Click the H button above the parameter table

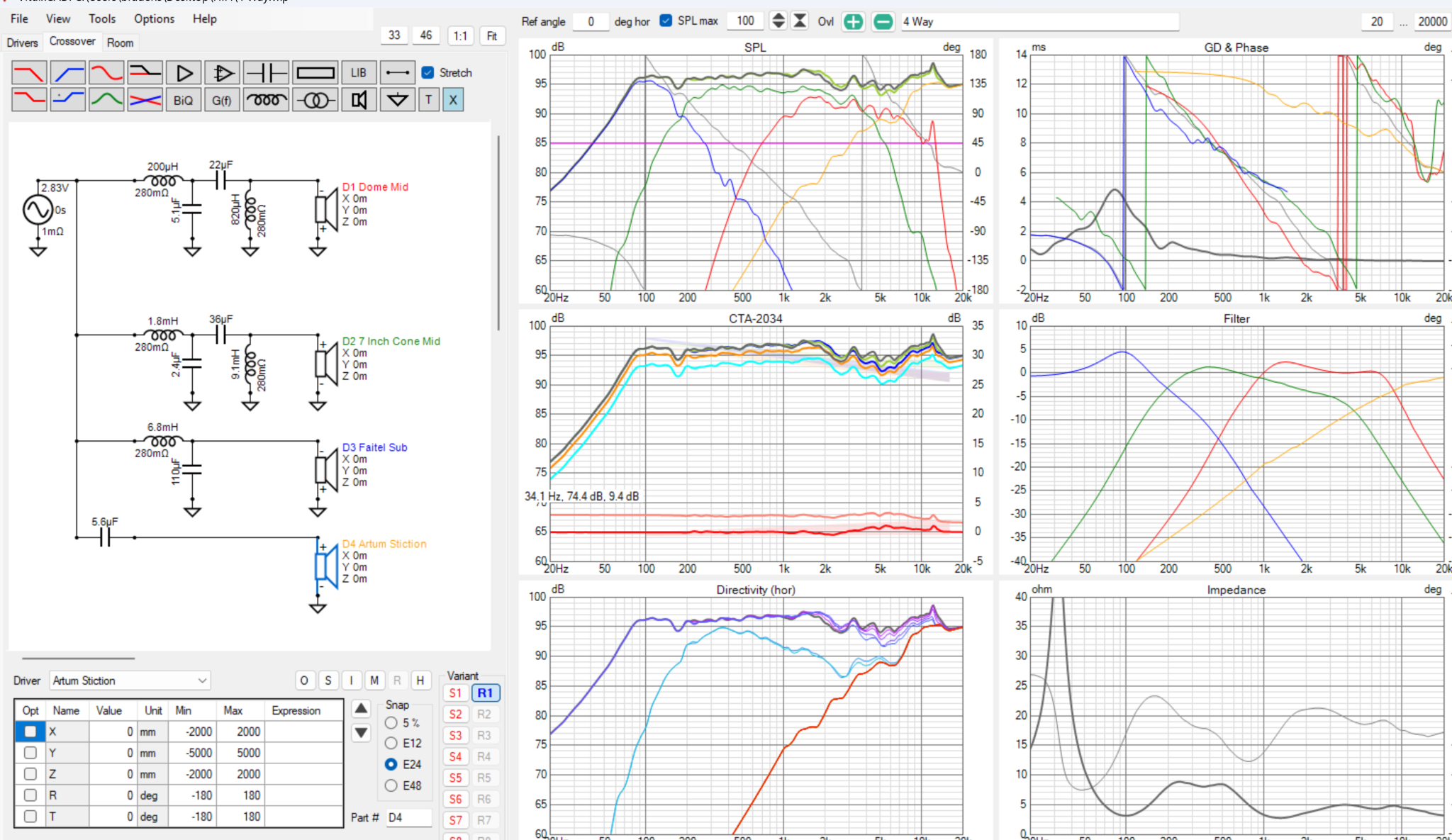[x=420, y=681]
